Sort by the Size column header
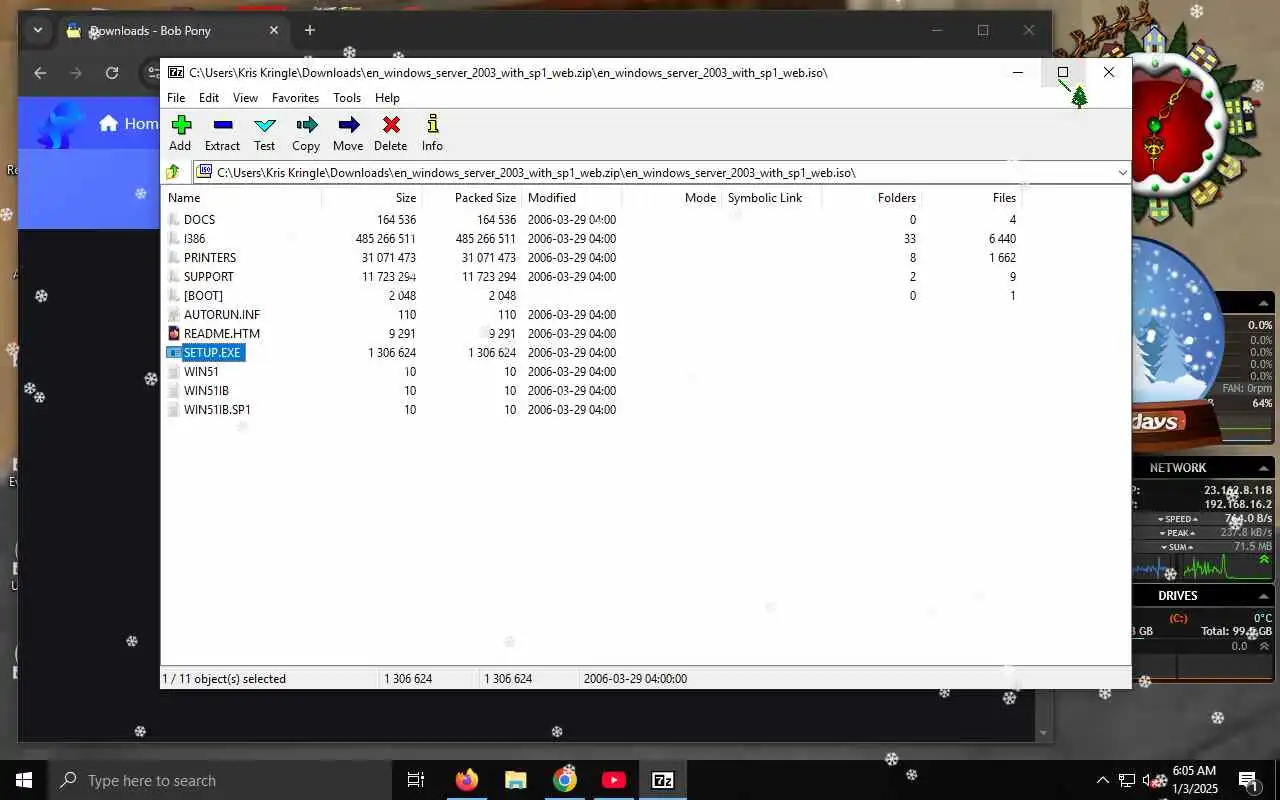 pyautogui.click(x=372, y=198)
